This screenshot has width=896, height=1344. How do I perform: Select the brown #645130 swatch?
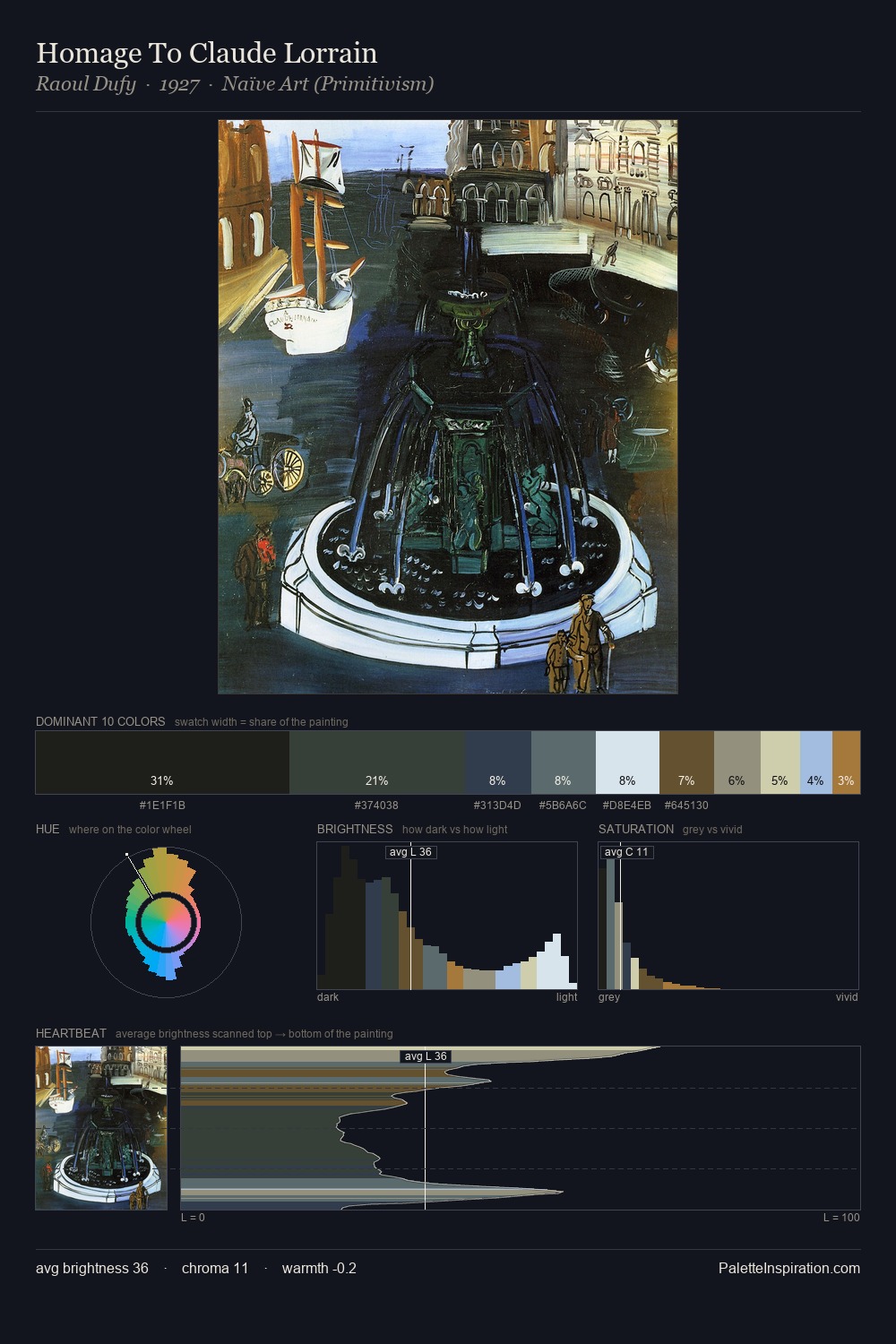pos(686,762)
